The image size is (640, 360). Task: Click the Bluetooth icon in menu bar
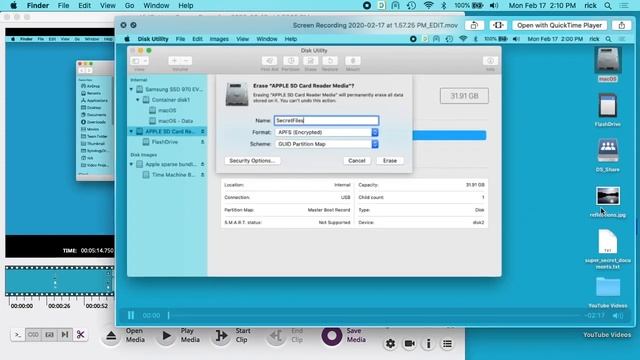[444, 6]
